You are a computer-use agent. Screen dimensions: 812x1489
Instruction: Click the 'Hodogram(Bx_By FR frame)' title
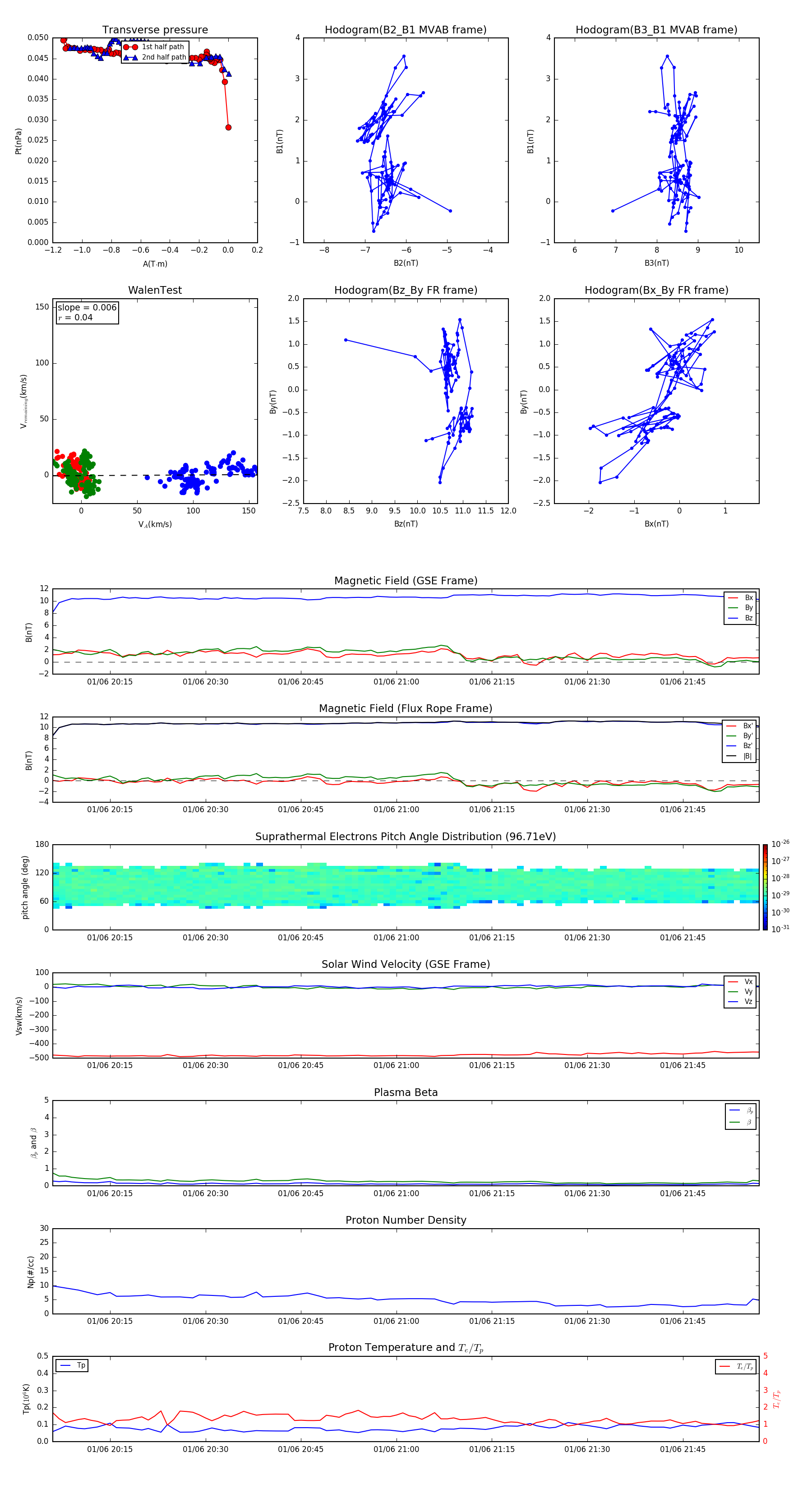click(x=656, y=290)
